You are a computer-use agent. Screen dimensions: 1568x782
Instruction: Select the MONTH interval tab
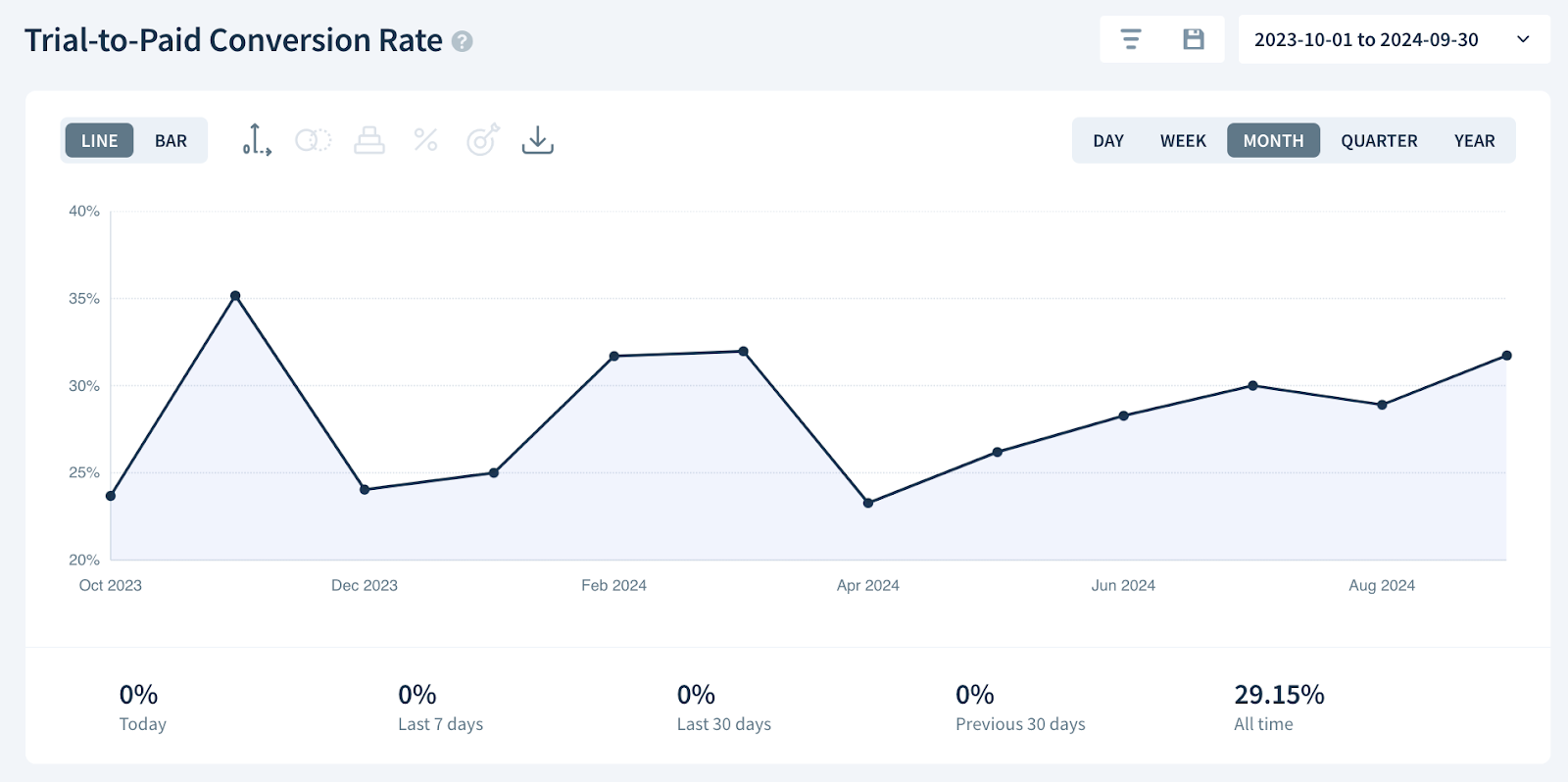(1273, 141)
